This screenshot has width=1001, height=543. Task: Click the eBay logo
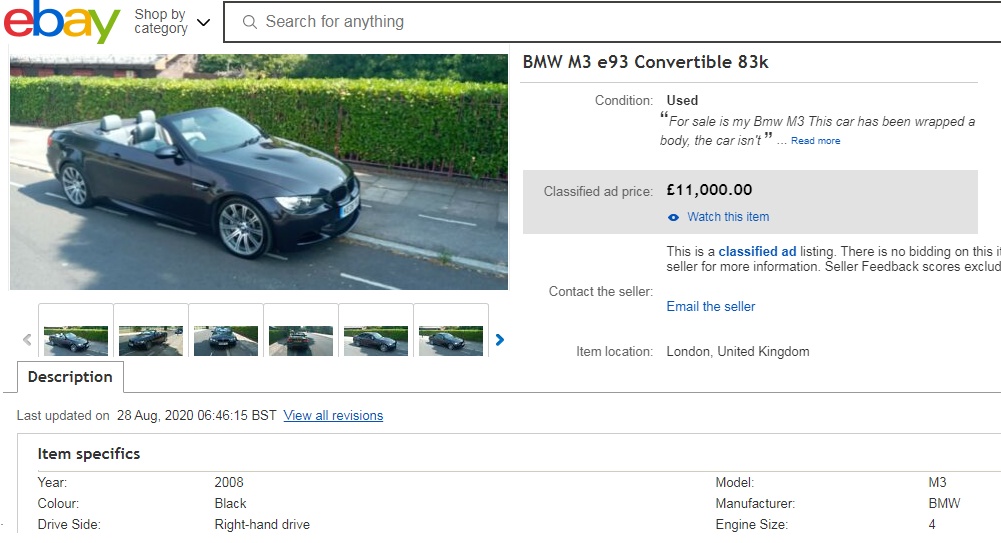point(61,22)
